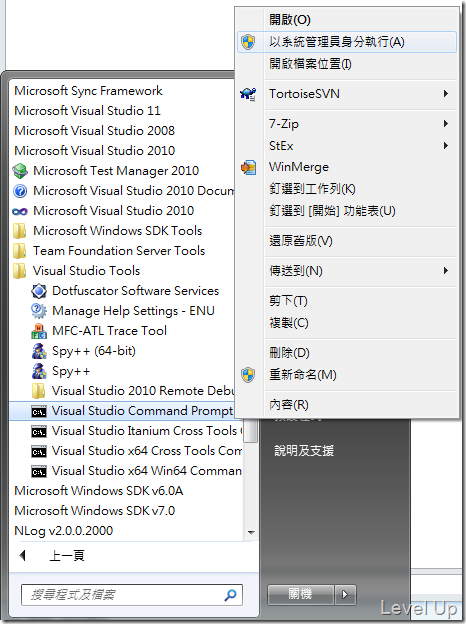Click the WinMerge icon in the context menu
466x624 pixels.
tap(248, 168)
